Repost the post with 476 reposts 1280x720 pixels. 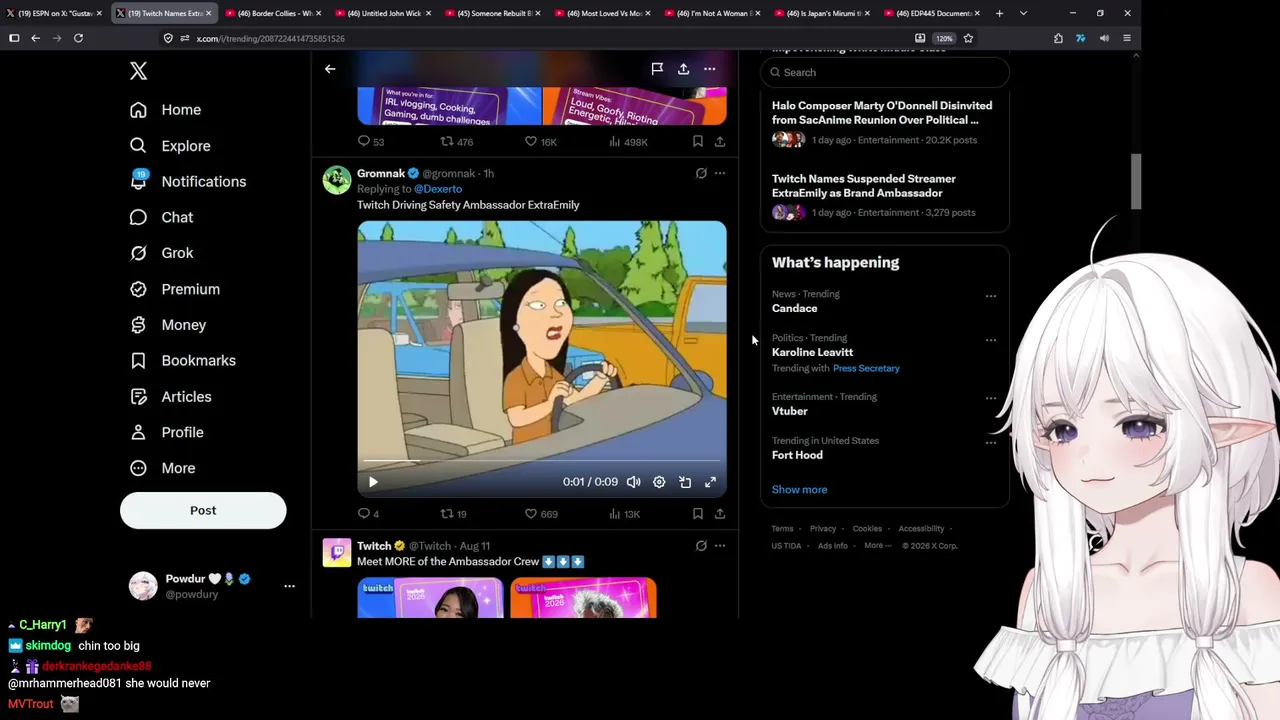457,142
